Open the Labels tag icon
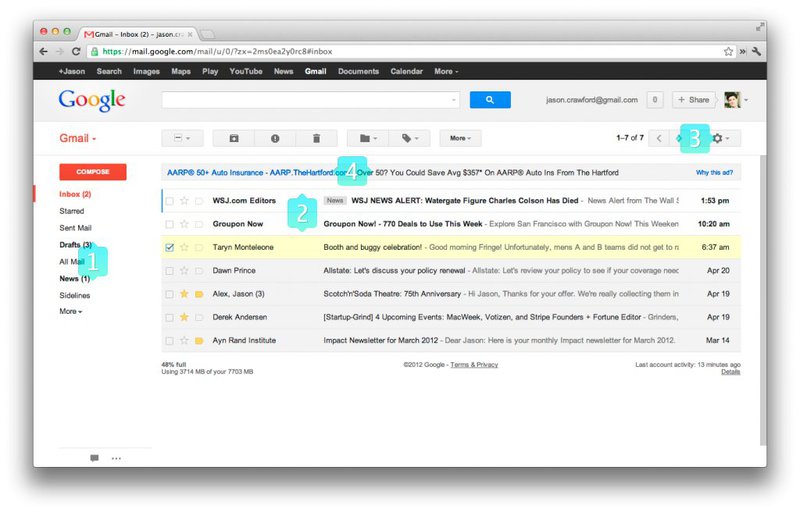 pos(409,138)
